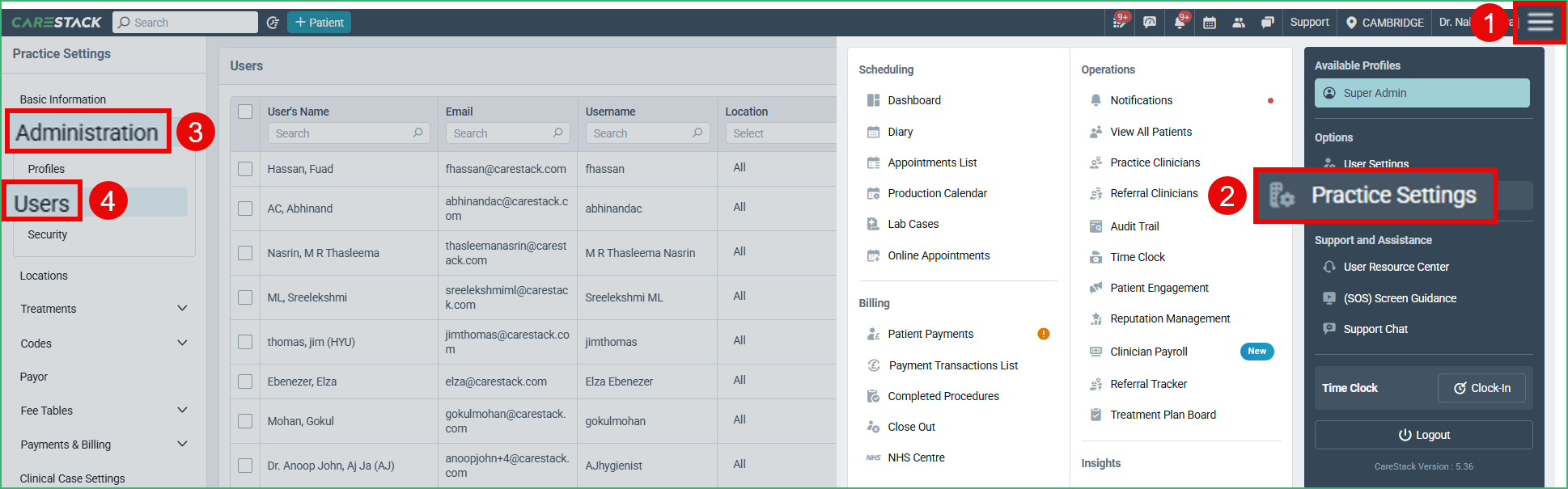Check the box for Mohan, Gokul

pyautogui.click(x=245, y=421)
